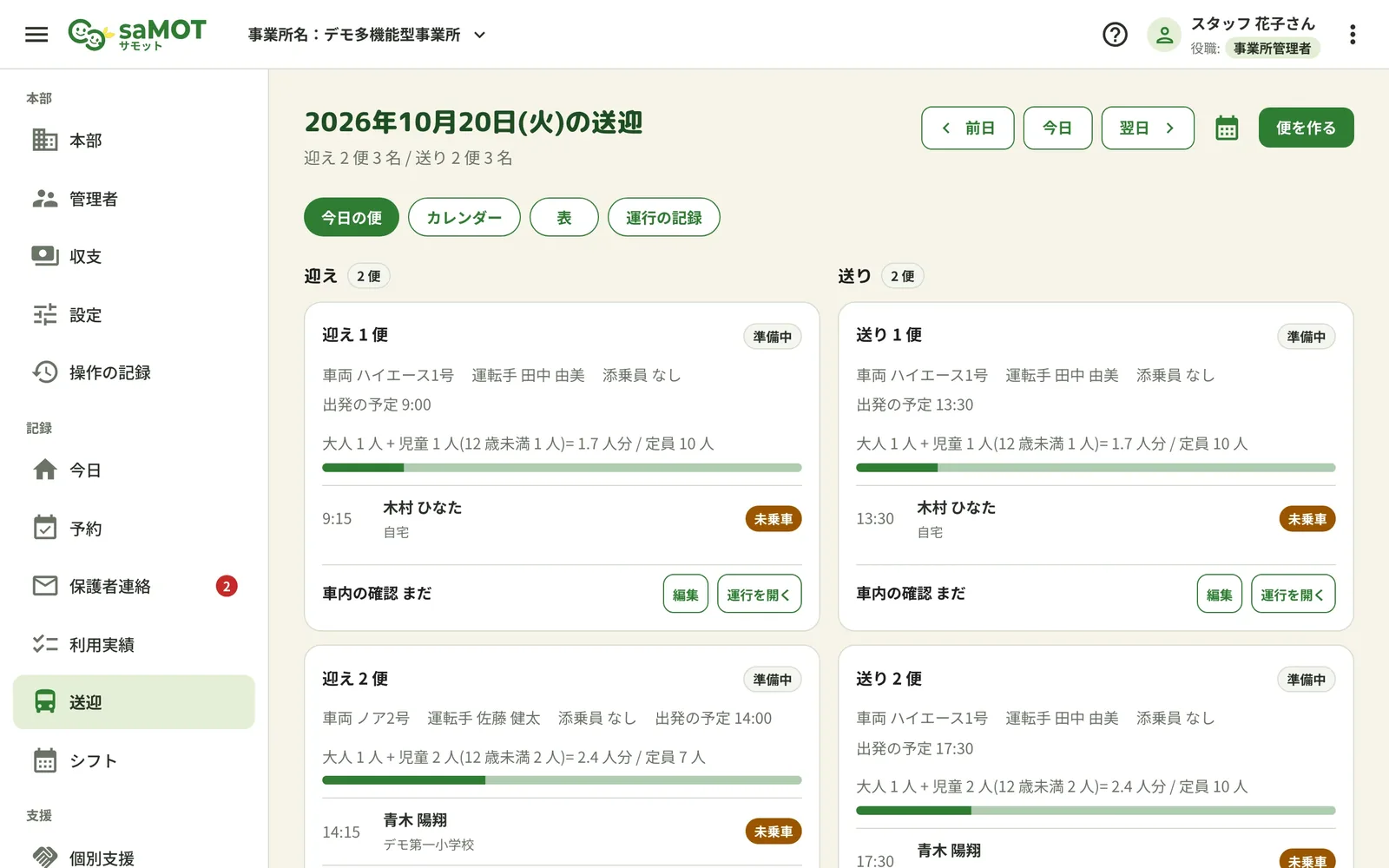Open the three-dot more options menu
The height and width of the screenshot is (868, 1389).
1352,35
